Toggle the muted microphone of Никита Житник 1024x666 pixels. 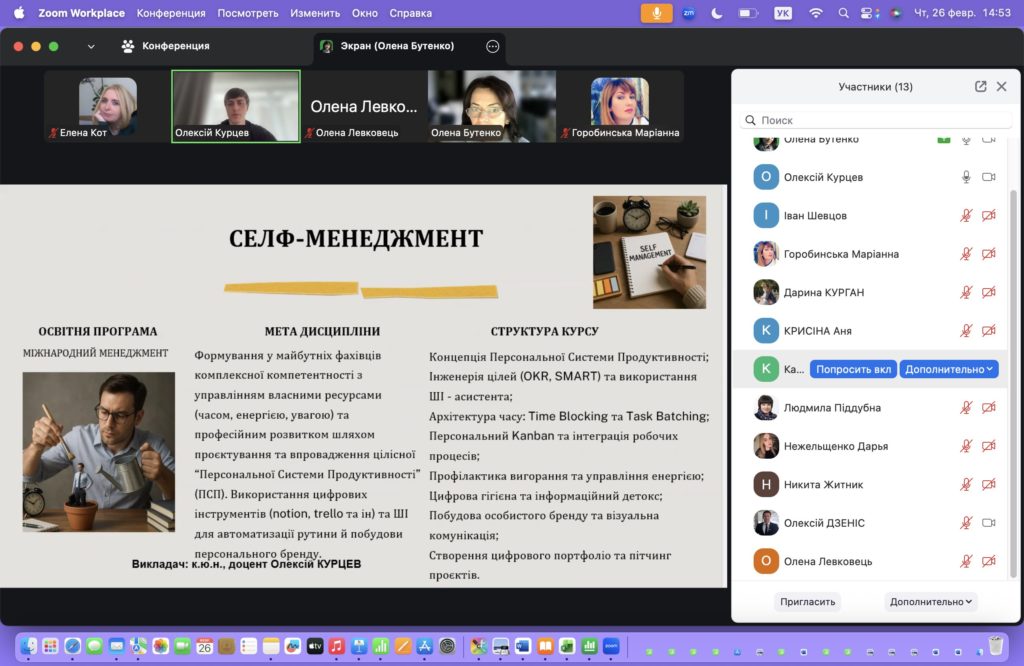[966, 485]
